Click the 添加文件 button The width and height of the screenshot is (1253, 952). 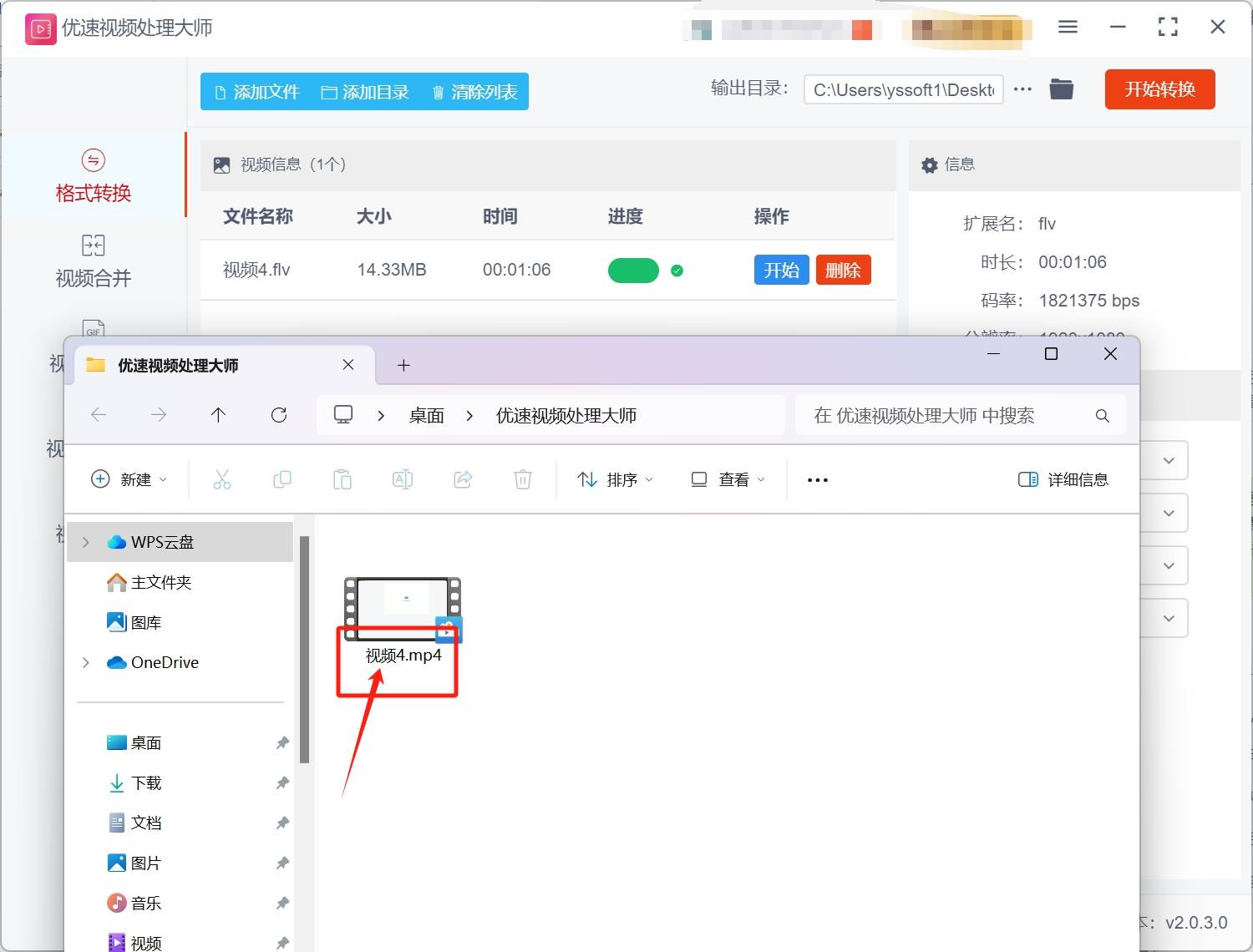point(257,92)
